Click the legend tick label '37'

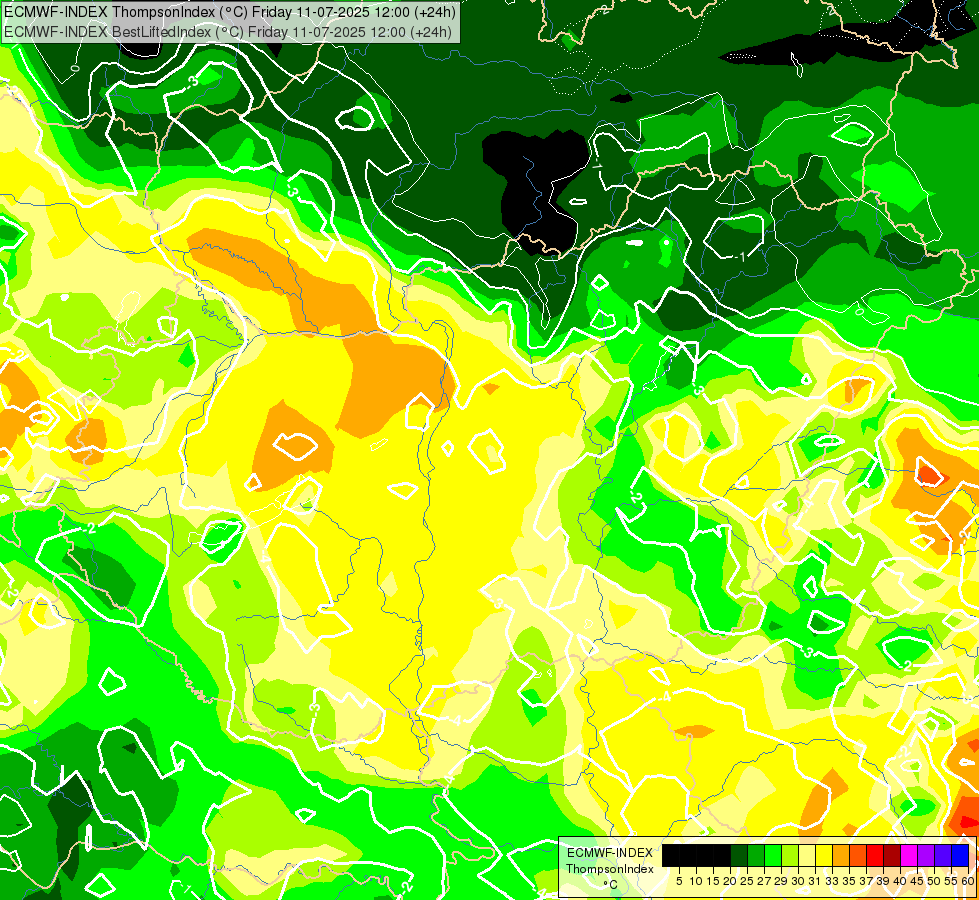coord(867,881)
